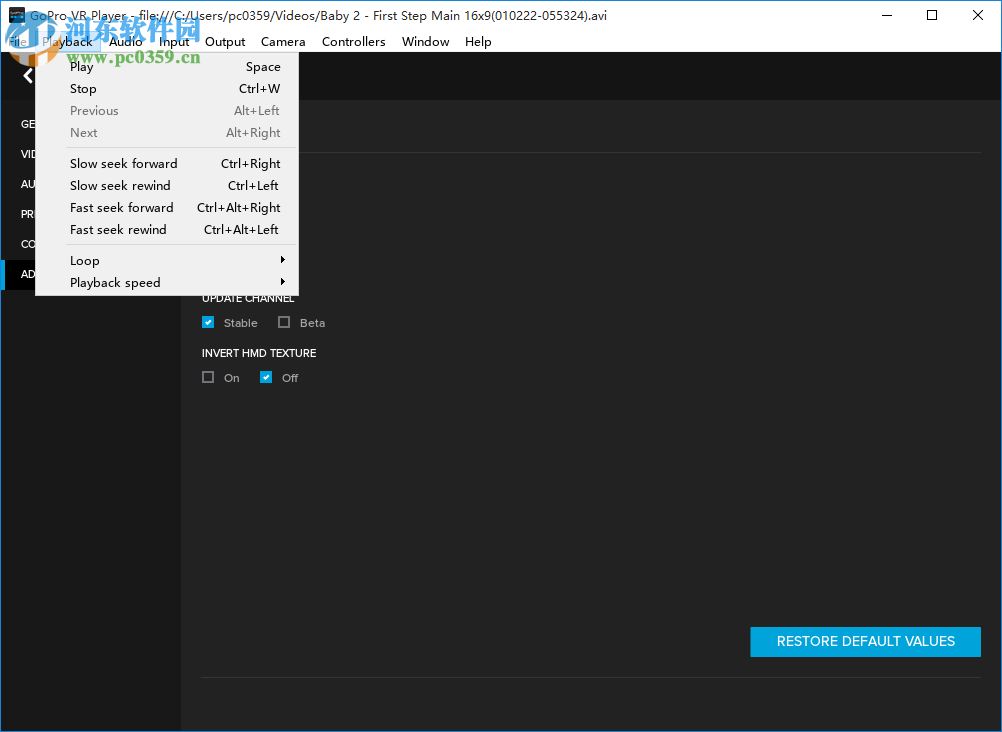Open the Window menu
The height and width of the screenshot is (732, 1002).
(x=426, y=42)
